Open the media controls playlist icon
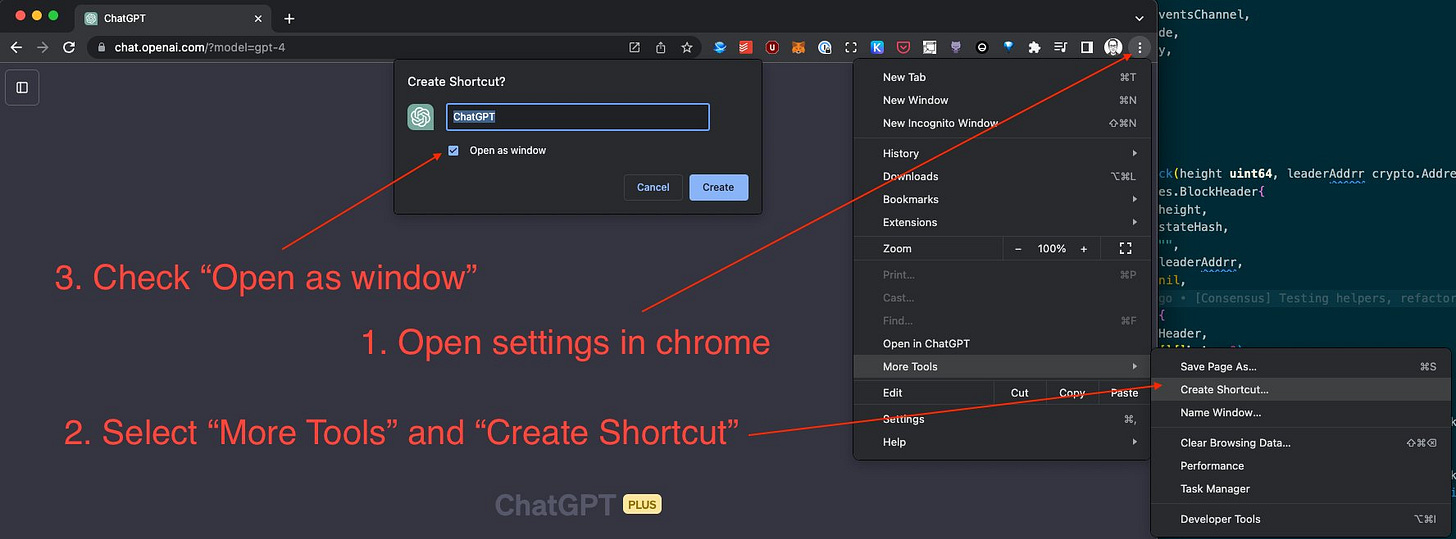Image resolution: width=1456 pixels, height=539 pixels. (x=1061, y=47)
